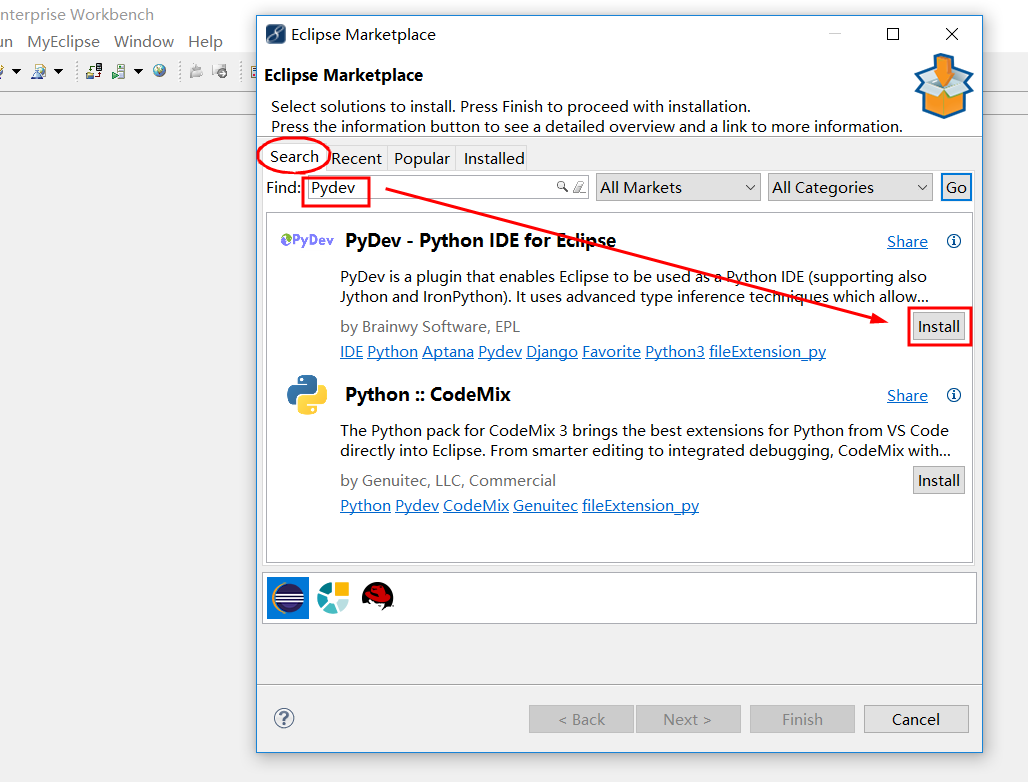1028x782 pixels.
Task: Click the Eclipse Marketplace title bar icon
Action: pos(275,34)
